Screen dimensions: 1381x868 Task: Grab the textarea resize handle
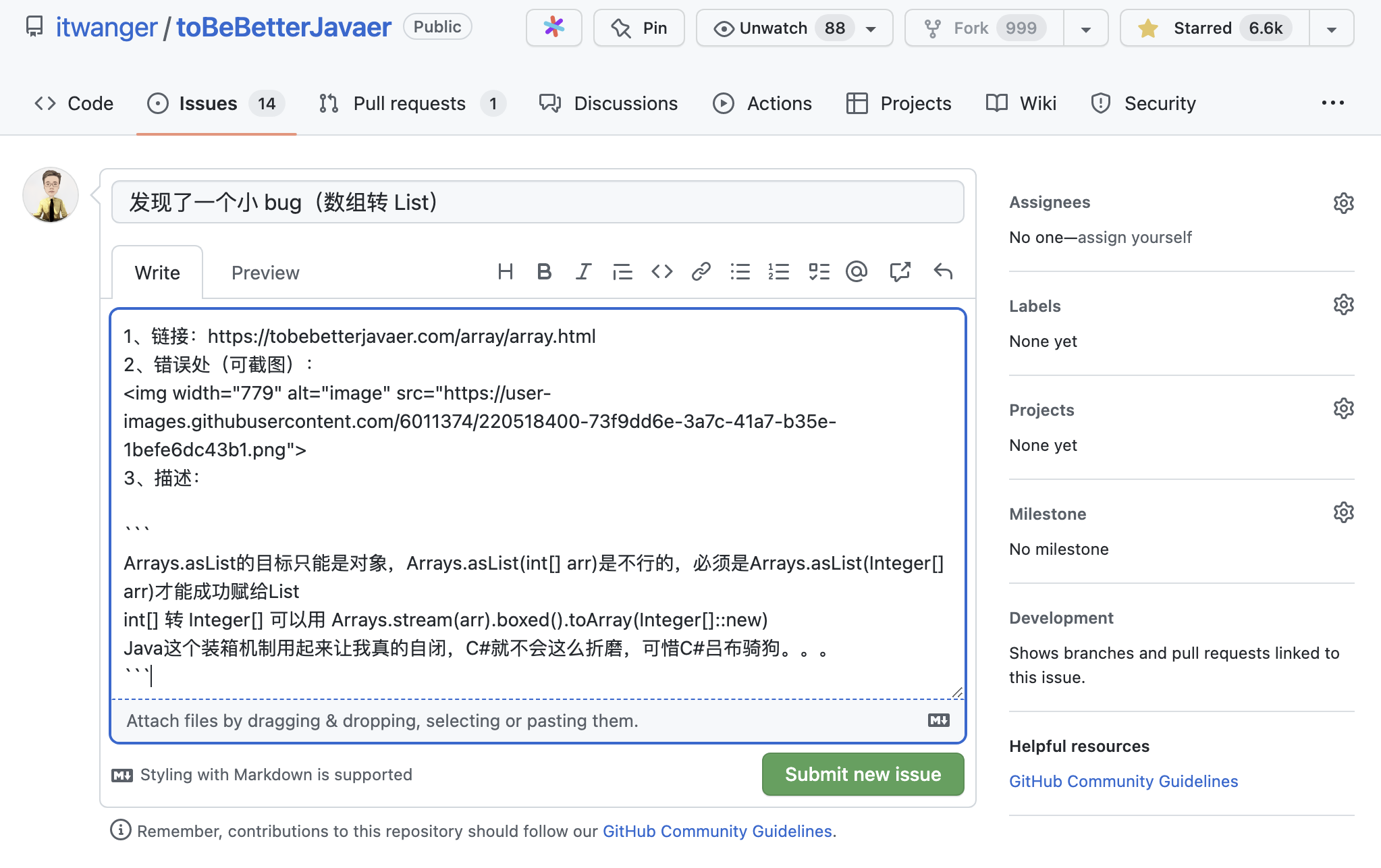point(956,692)
